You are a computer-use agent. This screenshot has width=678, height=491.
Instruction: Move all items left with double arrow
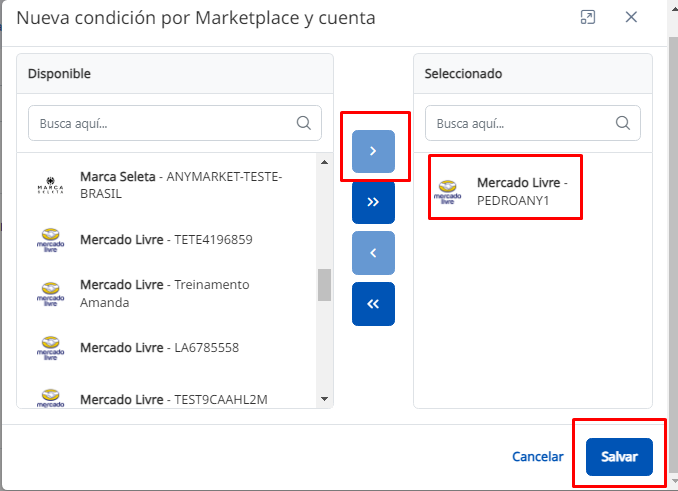coord(373,304)
